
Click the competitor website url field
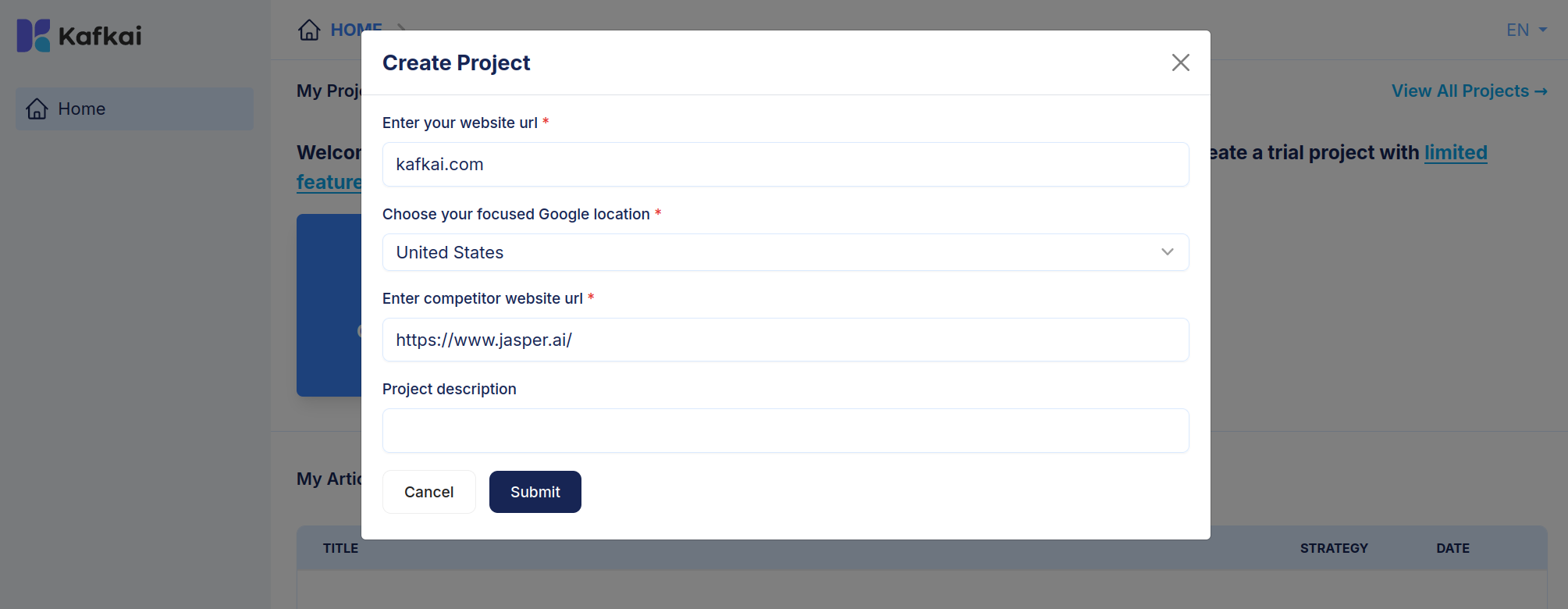[785, 340]
